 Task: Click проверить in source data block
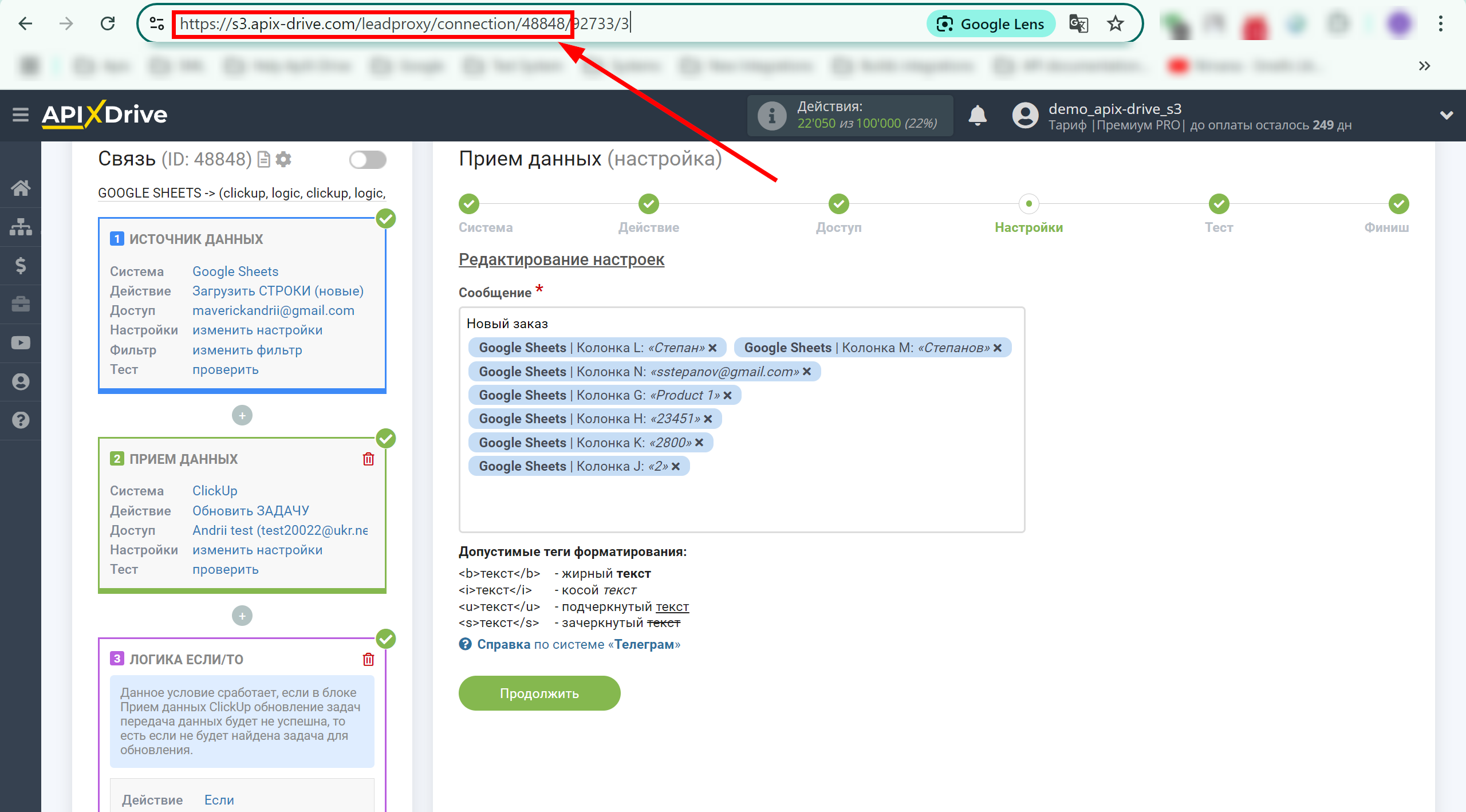pos(226,369)
